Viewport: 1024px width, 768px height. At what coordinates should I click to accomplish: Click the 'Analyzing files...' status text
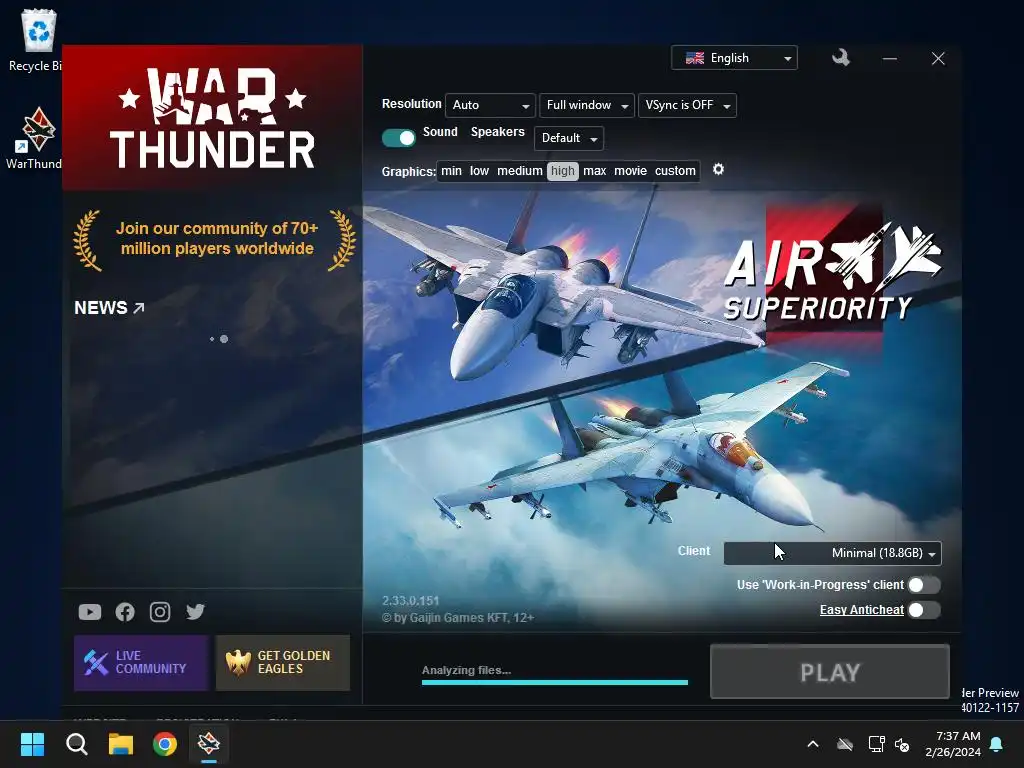click(x=466, y=670)
